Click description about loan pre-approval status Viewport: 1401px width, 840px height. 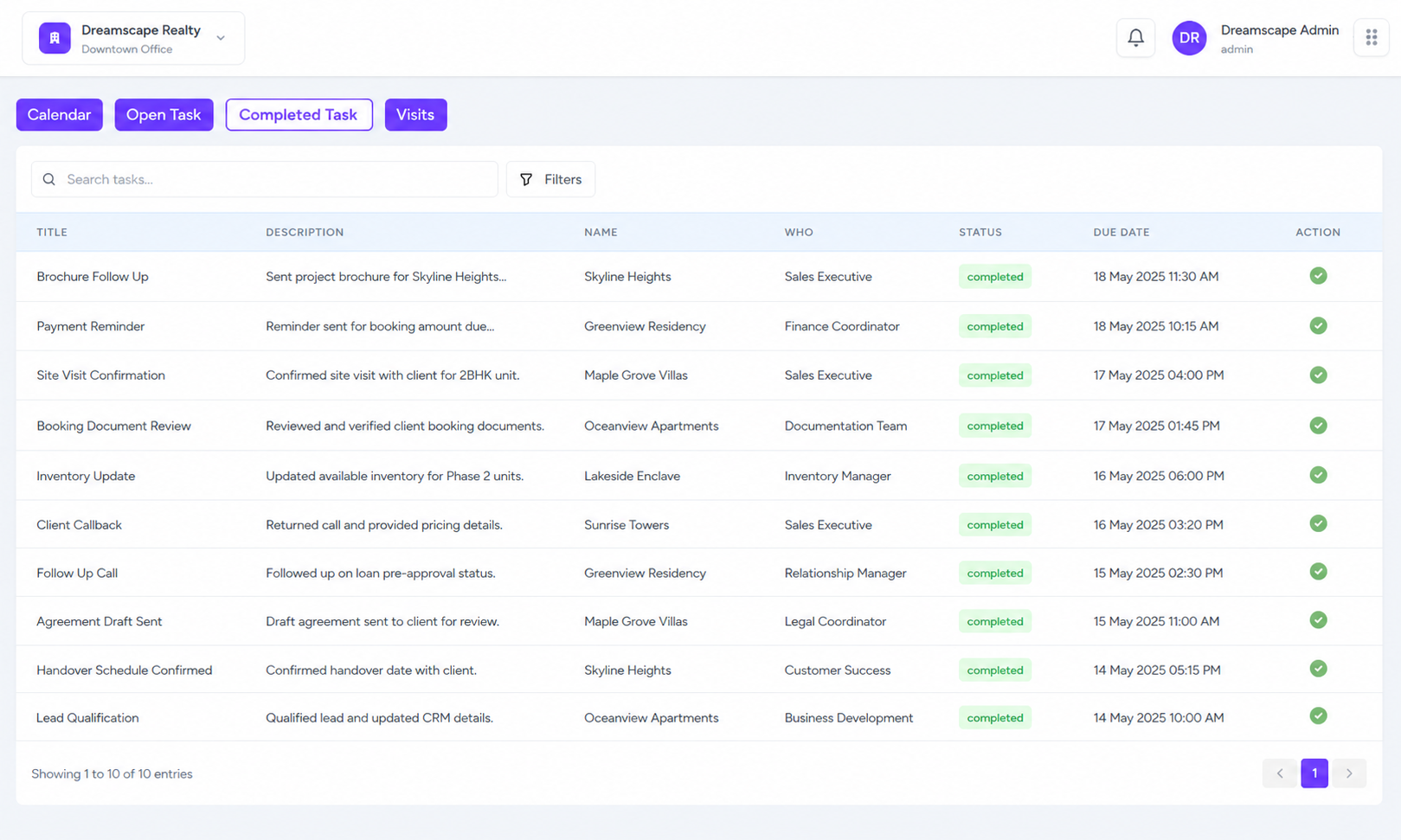381,573
